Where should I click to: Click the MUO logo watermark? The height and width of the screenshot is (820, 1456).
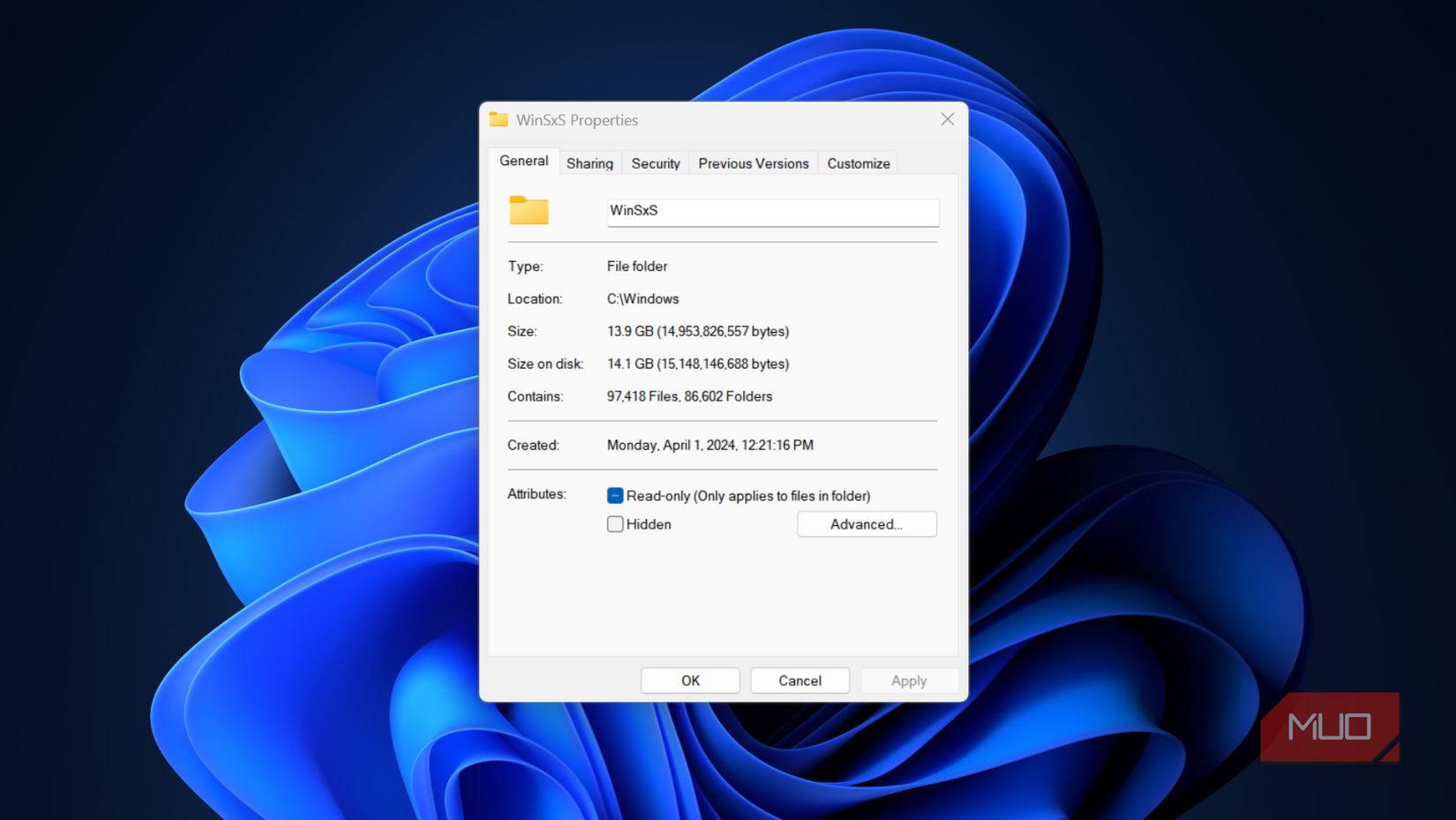[1329, 726]
